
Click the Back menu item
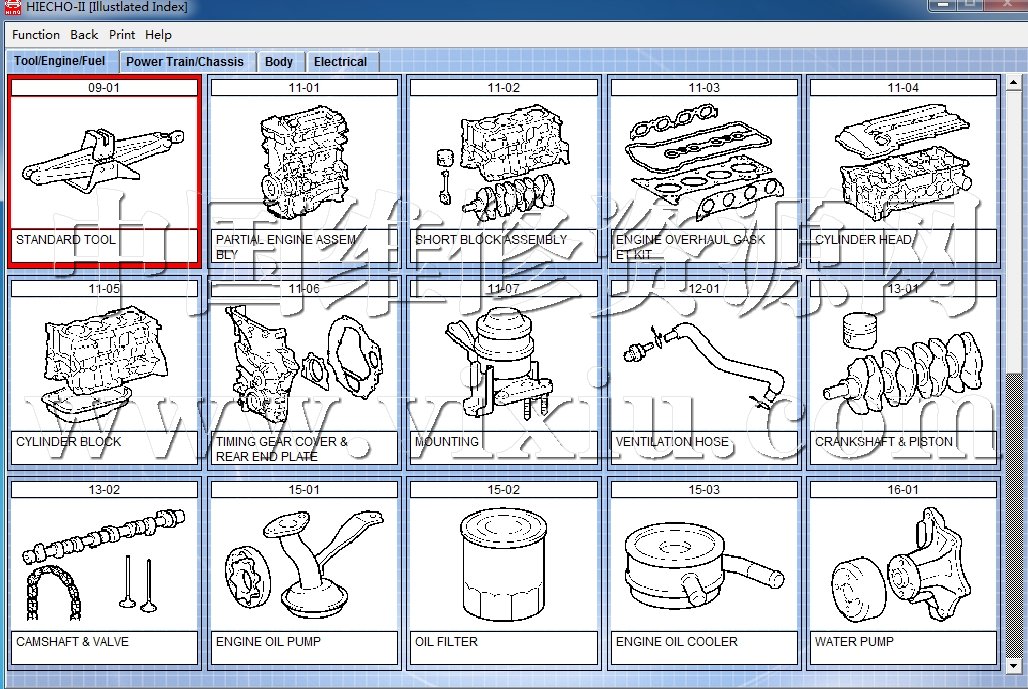(84, 35)
